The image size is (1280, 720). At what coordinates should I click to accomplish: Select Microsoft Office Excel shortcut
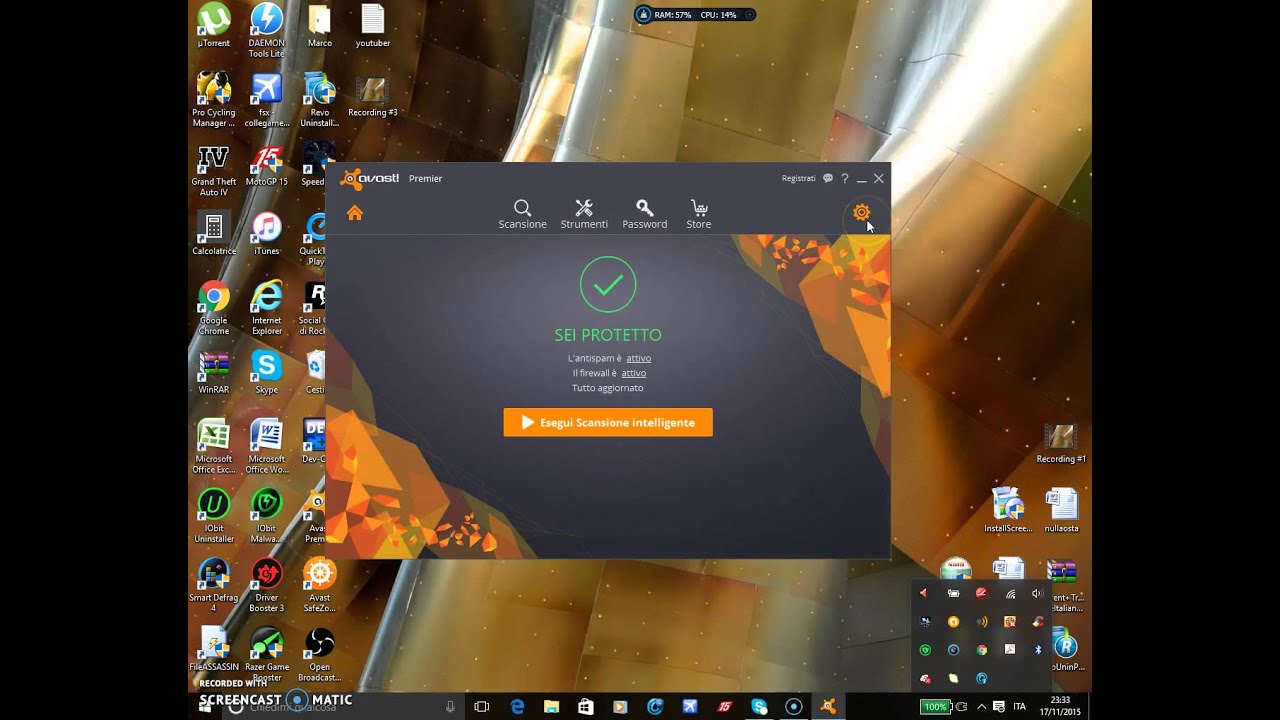point(213,446)
